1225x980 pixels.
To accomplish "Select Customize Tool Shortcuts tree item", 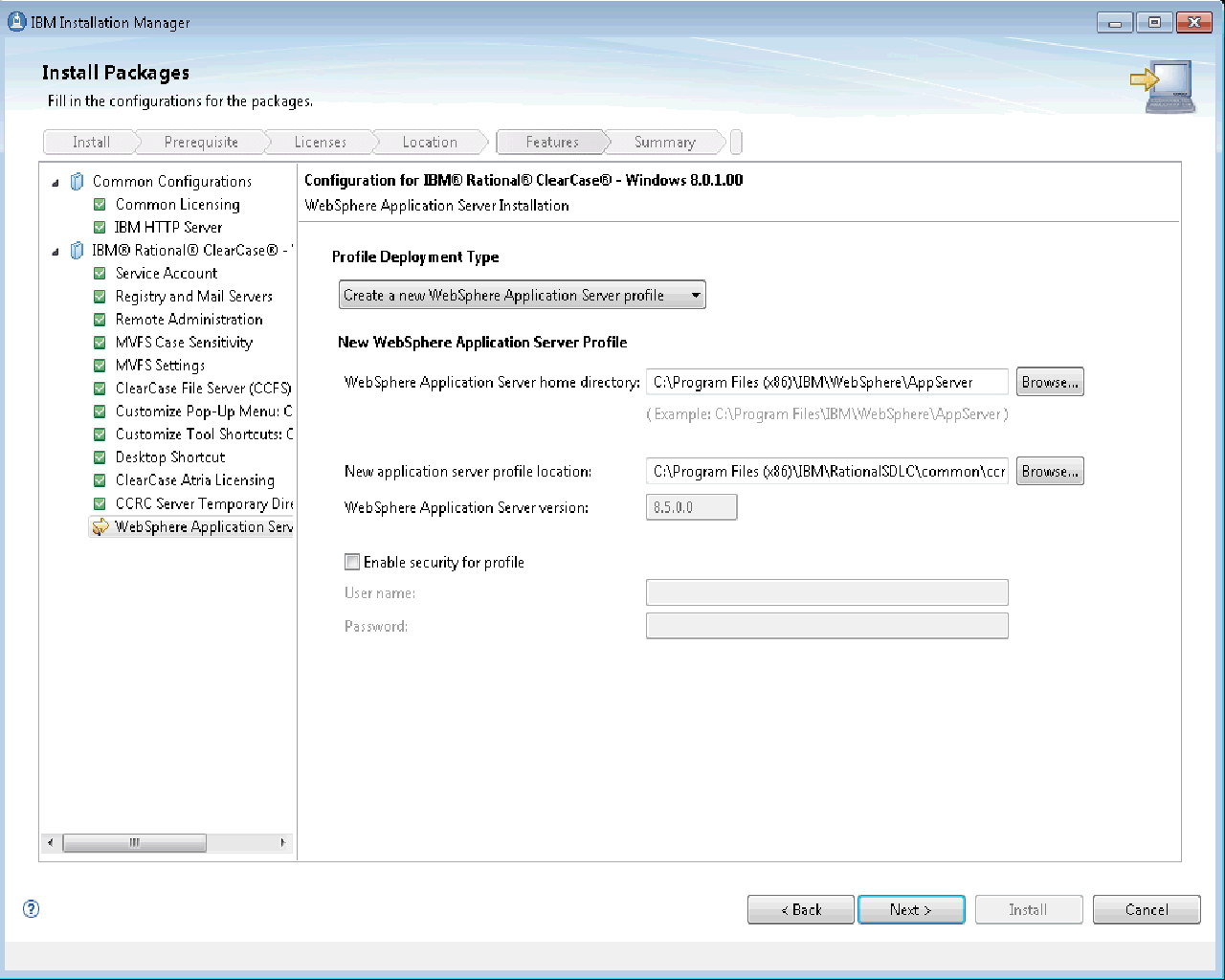I will pos(204,434).
